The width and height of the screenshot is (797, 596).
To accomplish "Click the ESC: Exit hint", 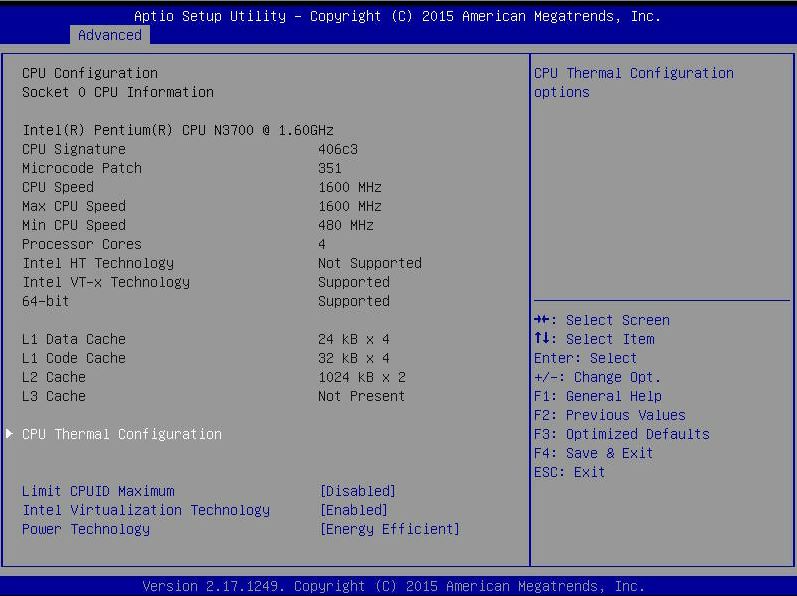I will pyautogui.click(x=570, y=472).
